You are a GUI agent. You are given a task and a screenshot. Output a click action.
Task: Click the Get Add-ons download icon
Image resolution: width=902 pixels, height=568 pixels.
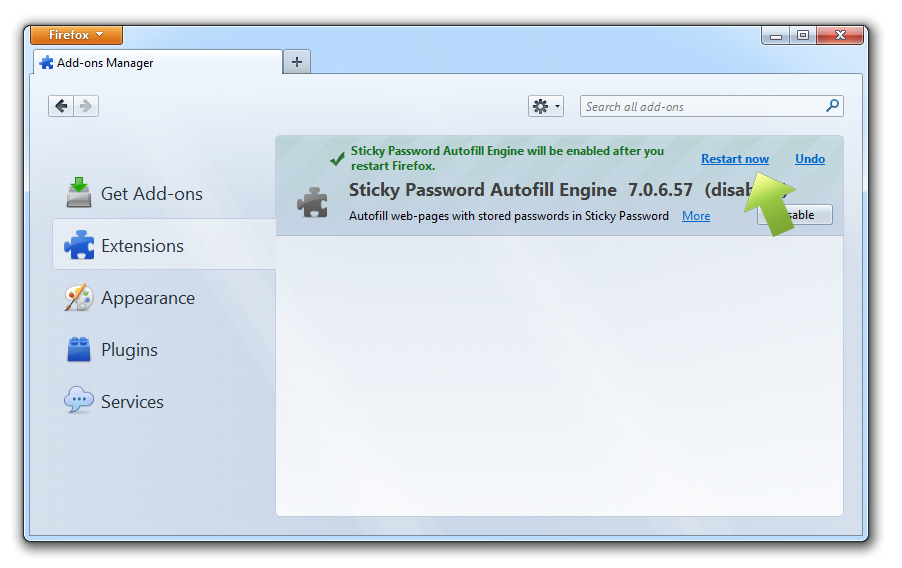[78, 192]
